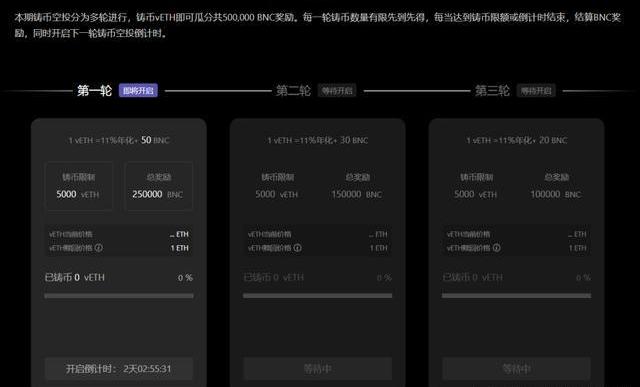Select the 第一轮 round tab
Screen dimensions: 640x387
[94, 91]
